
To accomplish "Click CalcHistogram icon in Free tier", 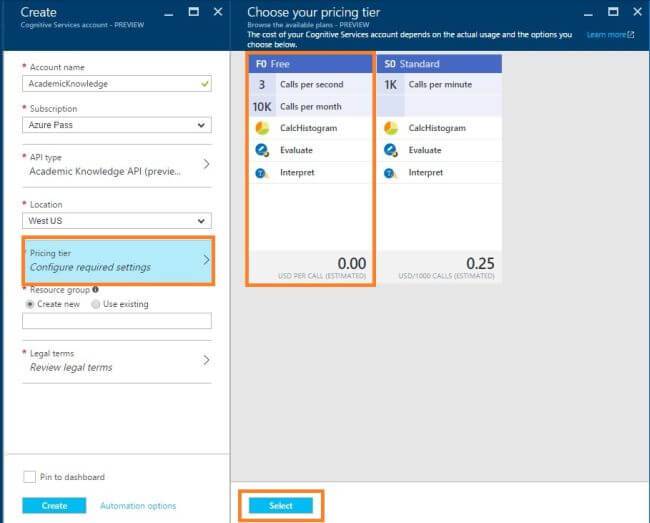I will click(262, 128).
